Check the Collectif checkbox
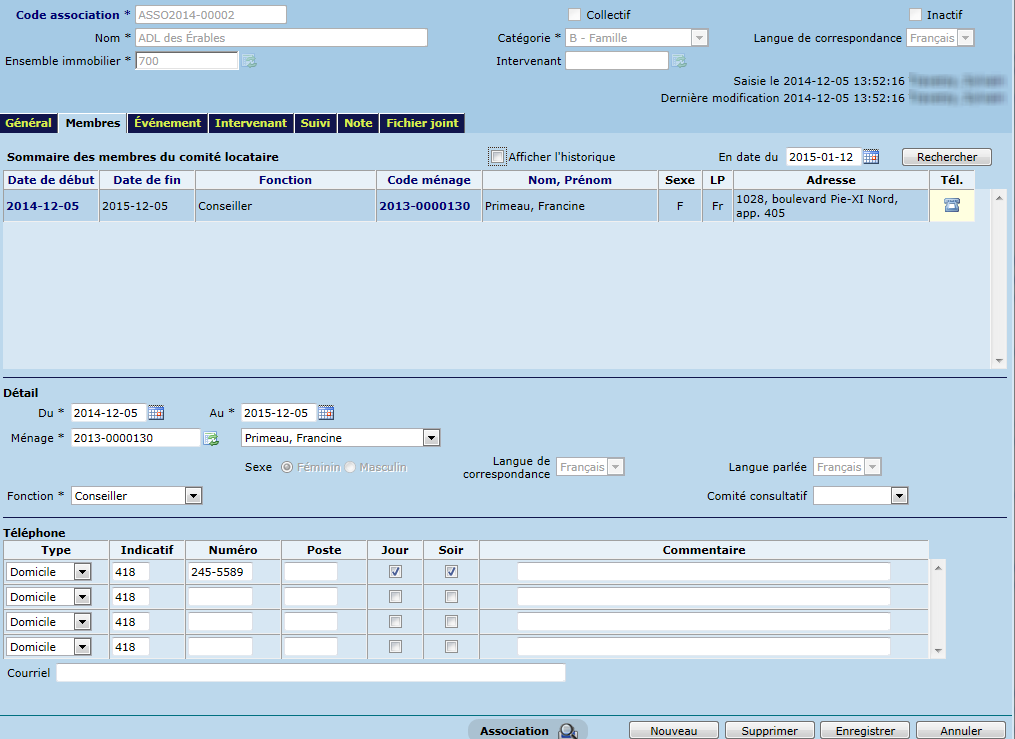1015x739 pixels. pyautogui.click(x=574, y=15)
